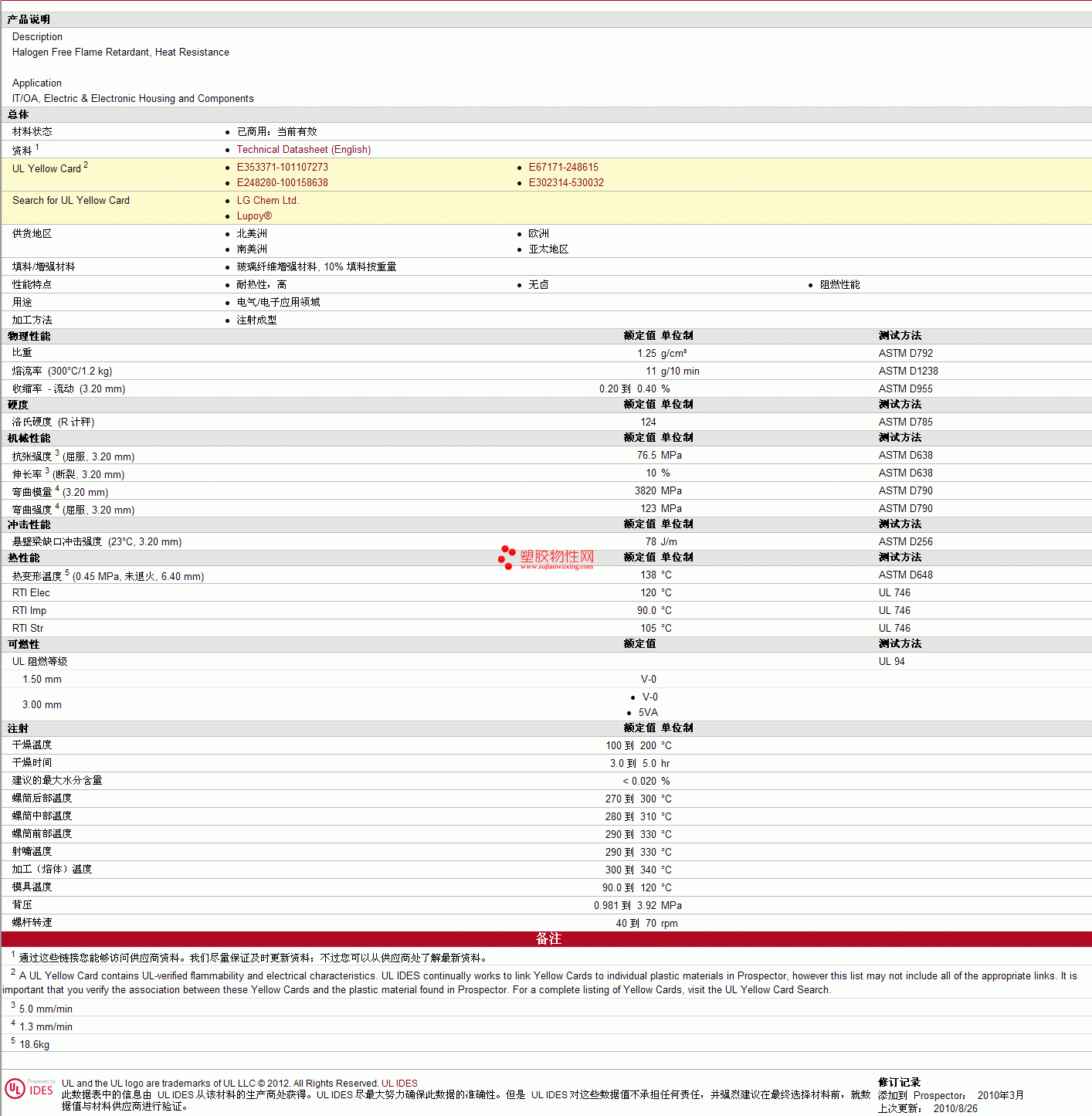1092x1116 pixels.
Task: Select the flexural strength value 123 MPa
Action: (x=661, y=509)
